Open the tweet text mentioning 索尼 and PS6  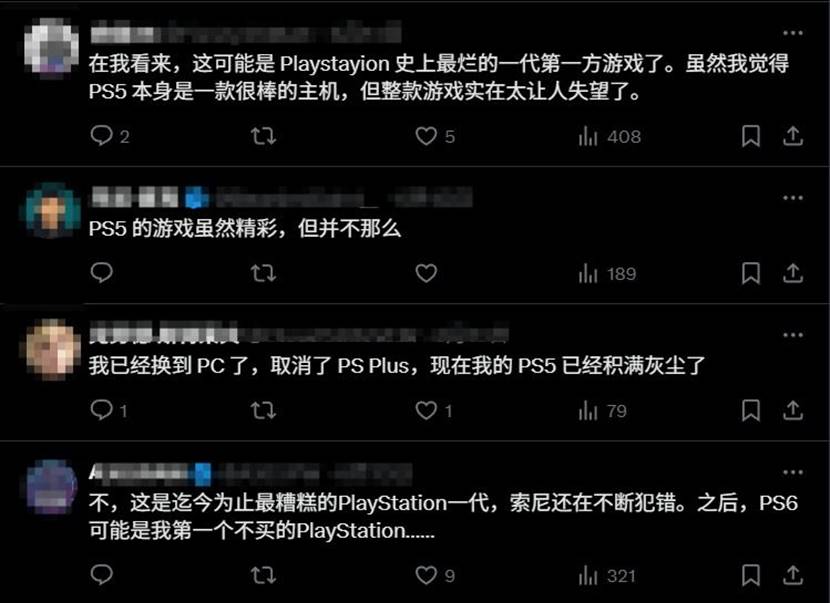(x=443, y=516)
